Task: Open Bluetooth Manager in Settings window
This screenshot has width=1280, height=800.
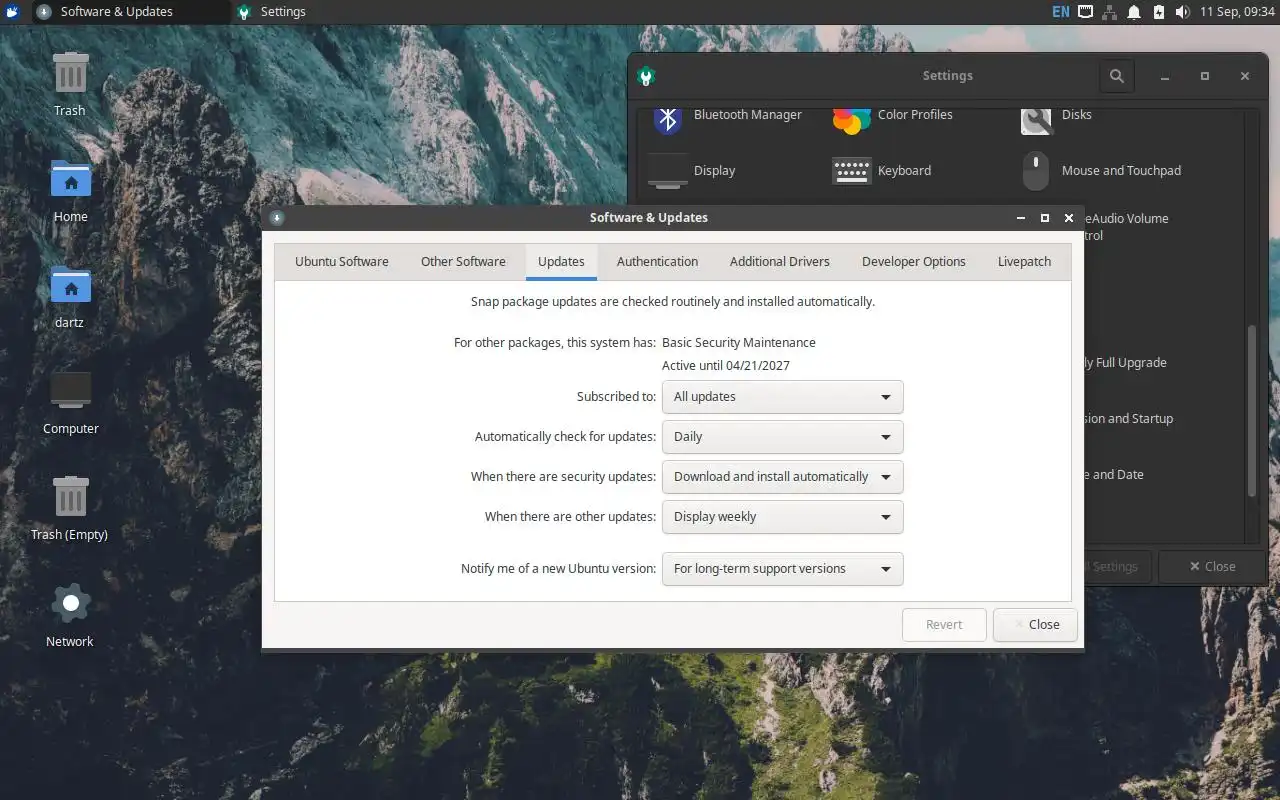Action: [727, 117]
